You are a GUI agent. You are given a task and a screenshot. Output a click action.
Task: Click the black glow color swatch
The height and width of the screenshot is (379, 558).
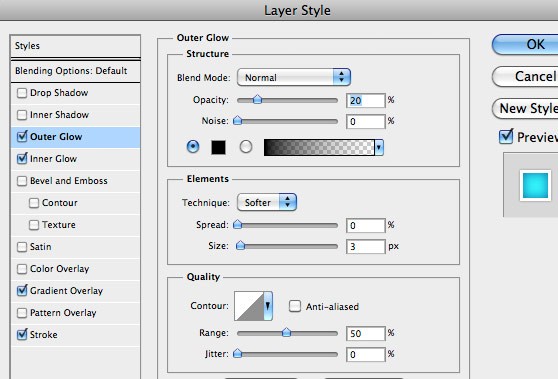tap(218, 147)
